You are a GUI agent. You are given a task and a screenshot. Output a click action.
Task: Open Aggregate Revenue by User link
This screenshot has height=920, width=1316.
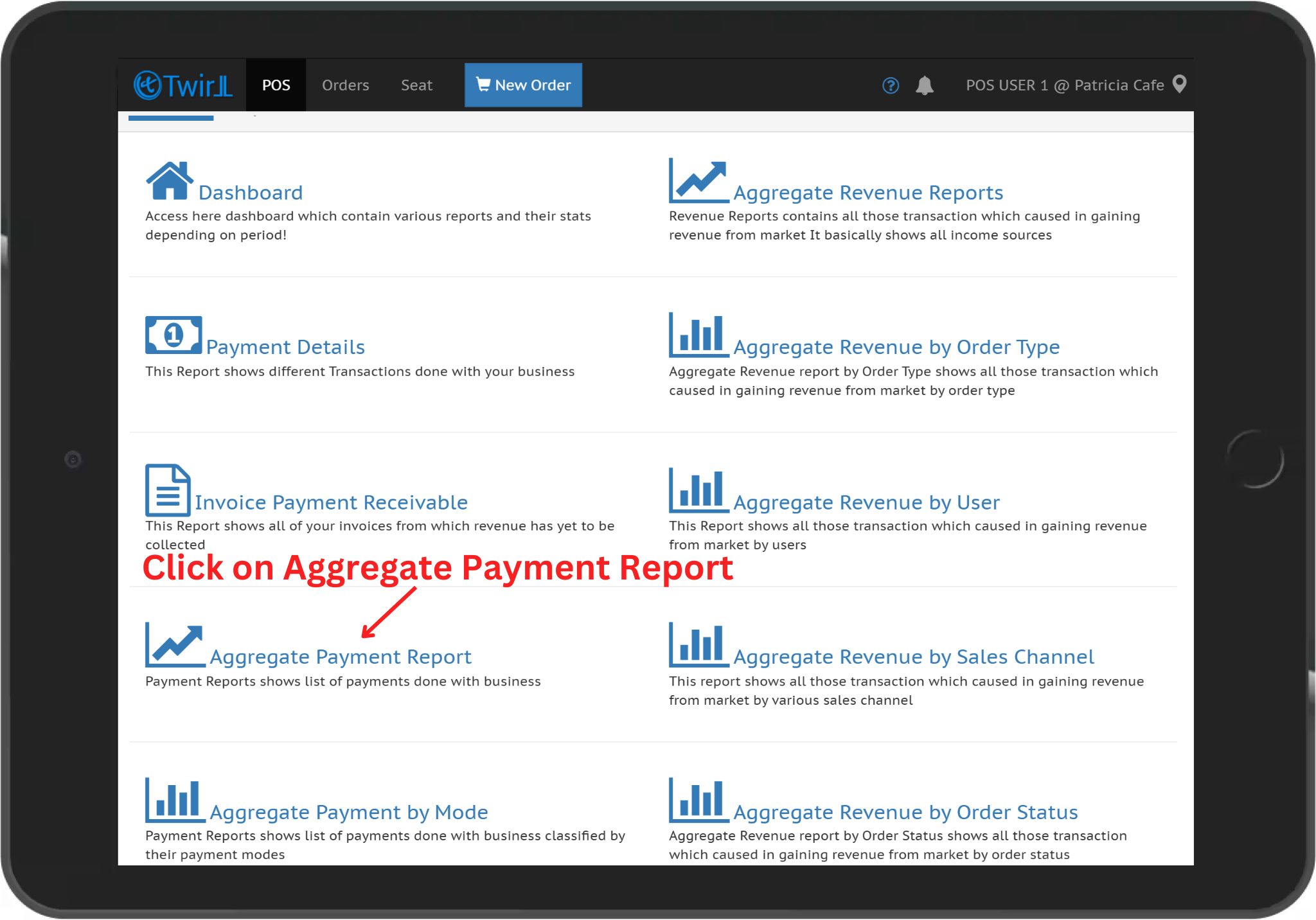click(x=867, y=502)
